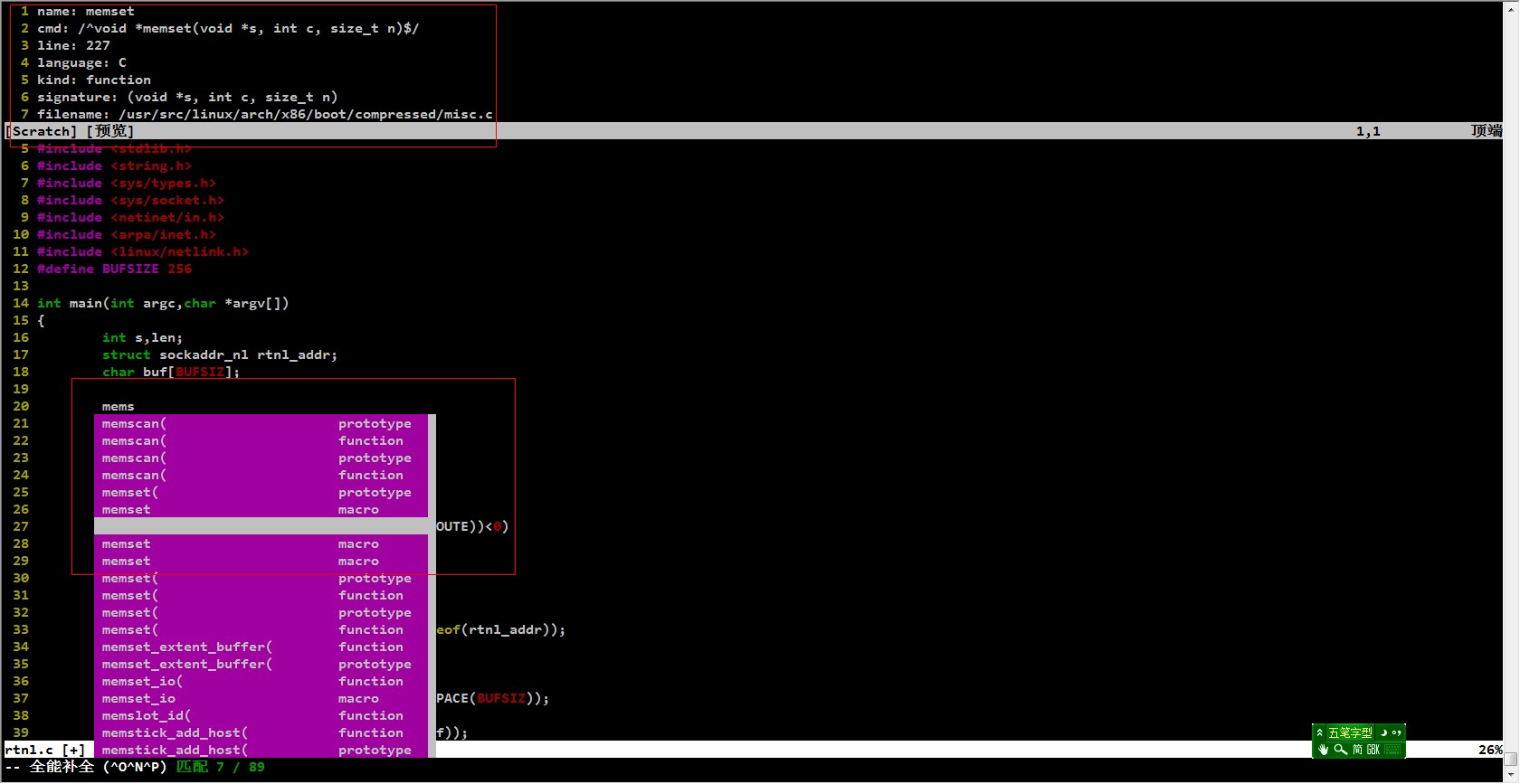
Task: Toggle the moon half-width mode on IME bar
Action: click(1384, 732)
